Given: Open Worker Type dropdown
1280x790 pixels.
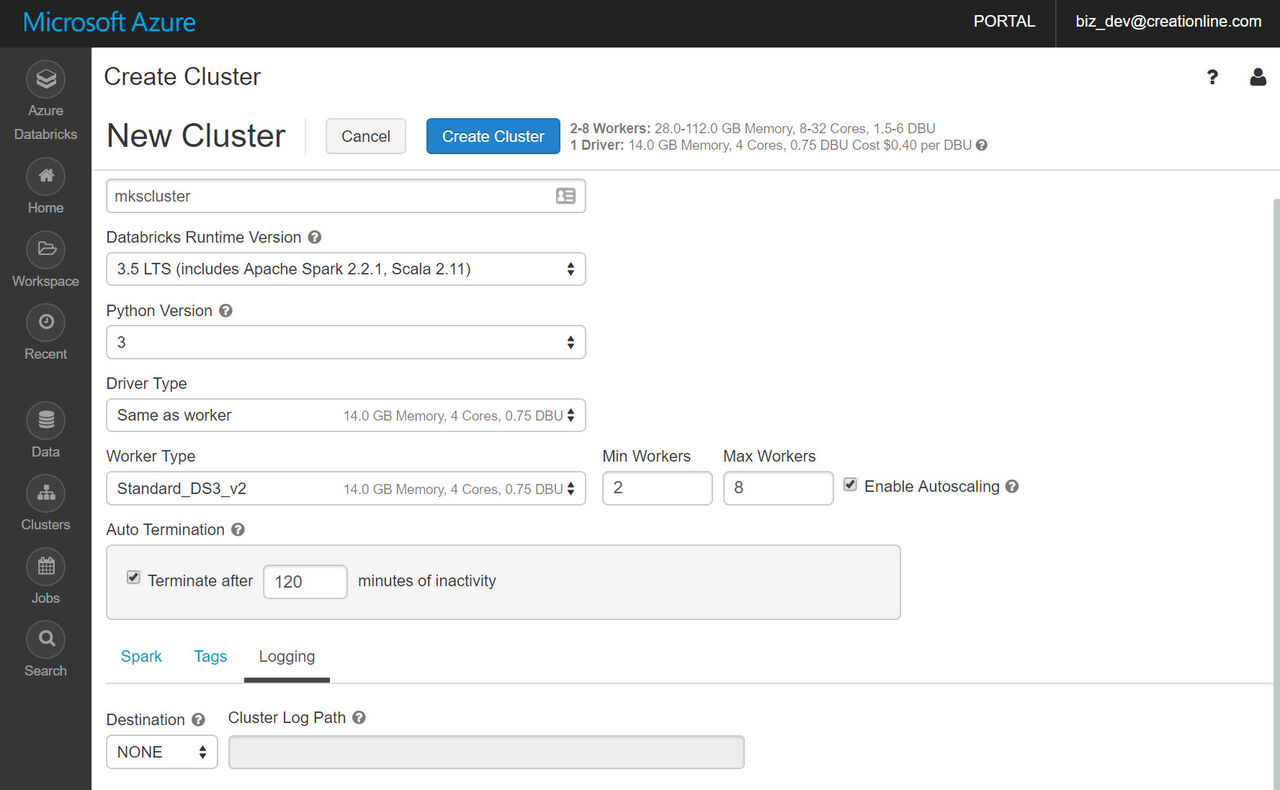Looking at the screenshot, I should click(346, 489).
